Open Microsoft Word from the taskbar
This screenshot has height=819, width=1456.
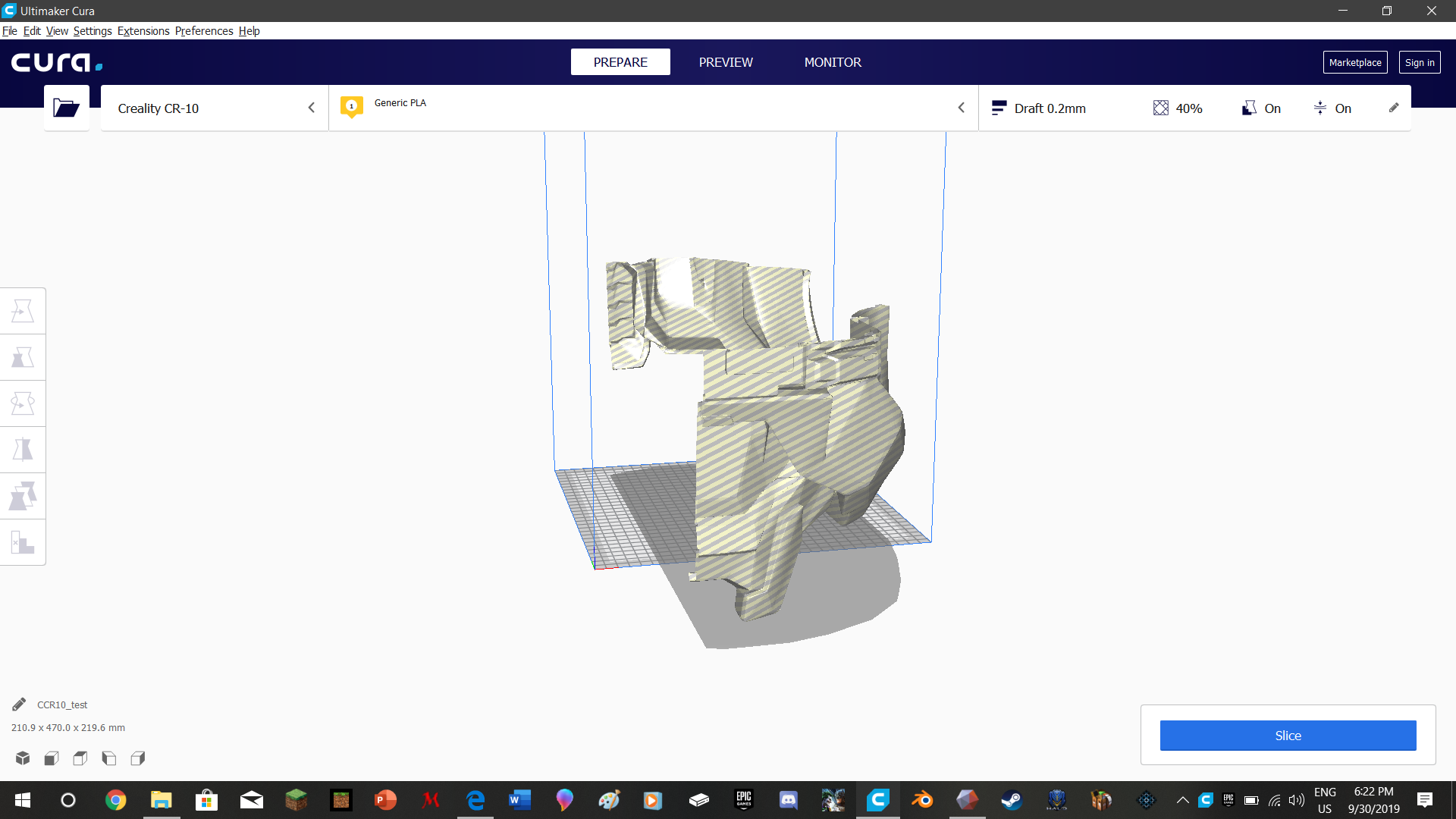pyautogui.click(x=519, y=799)
